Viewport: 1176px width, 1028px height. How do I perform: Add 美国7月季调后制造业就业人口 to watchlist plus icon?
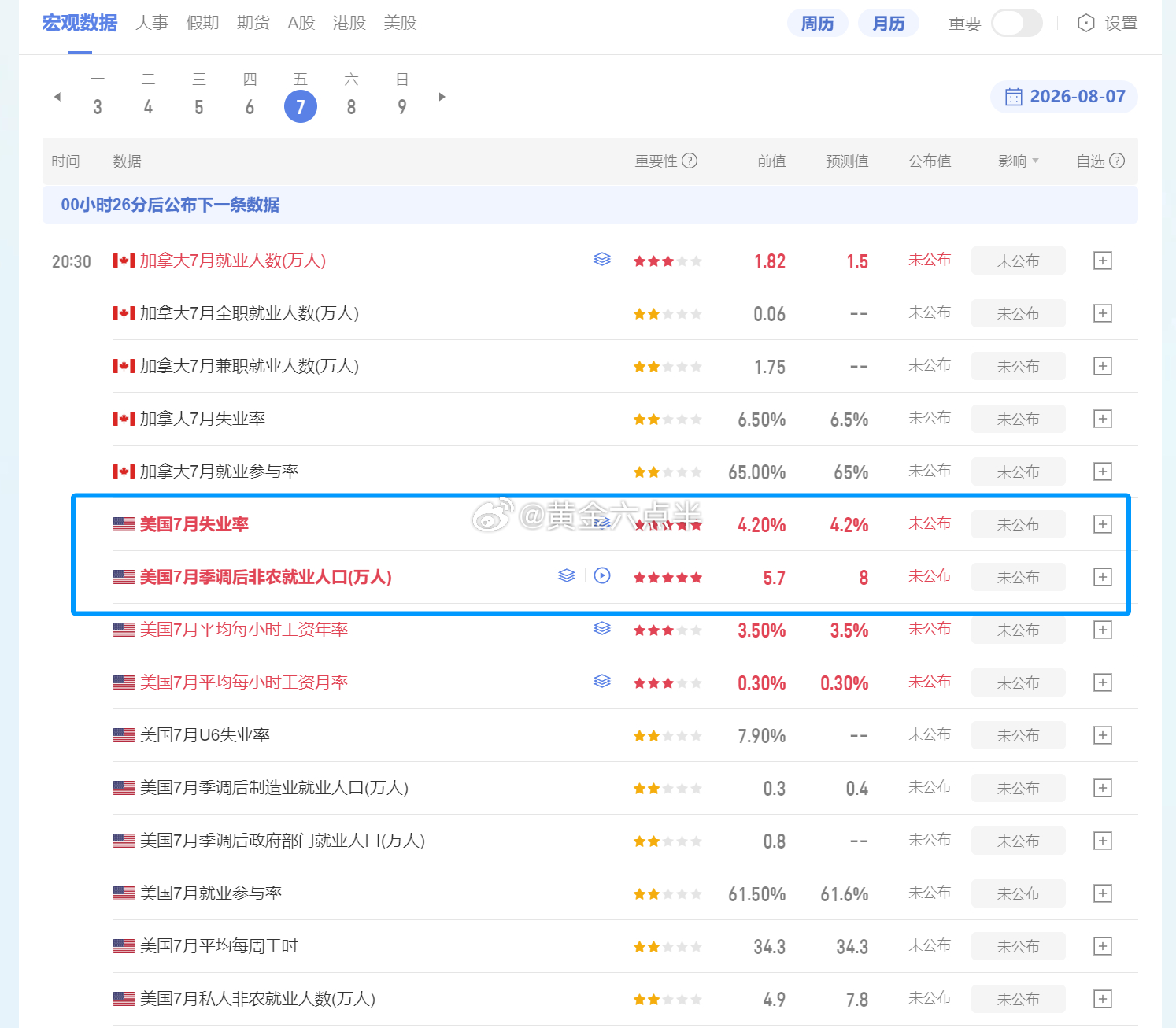coord(1103,788)
